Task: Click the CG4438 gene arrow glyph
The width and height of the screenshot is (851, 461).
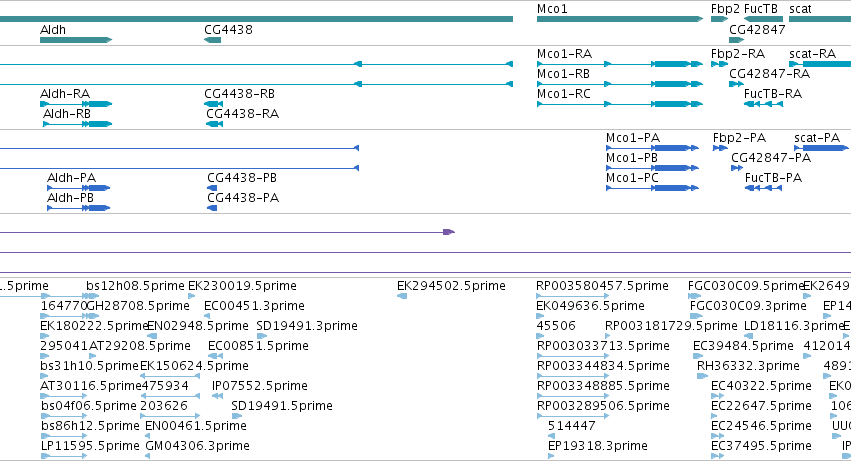Action: click(x=212, y=40)
